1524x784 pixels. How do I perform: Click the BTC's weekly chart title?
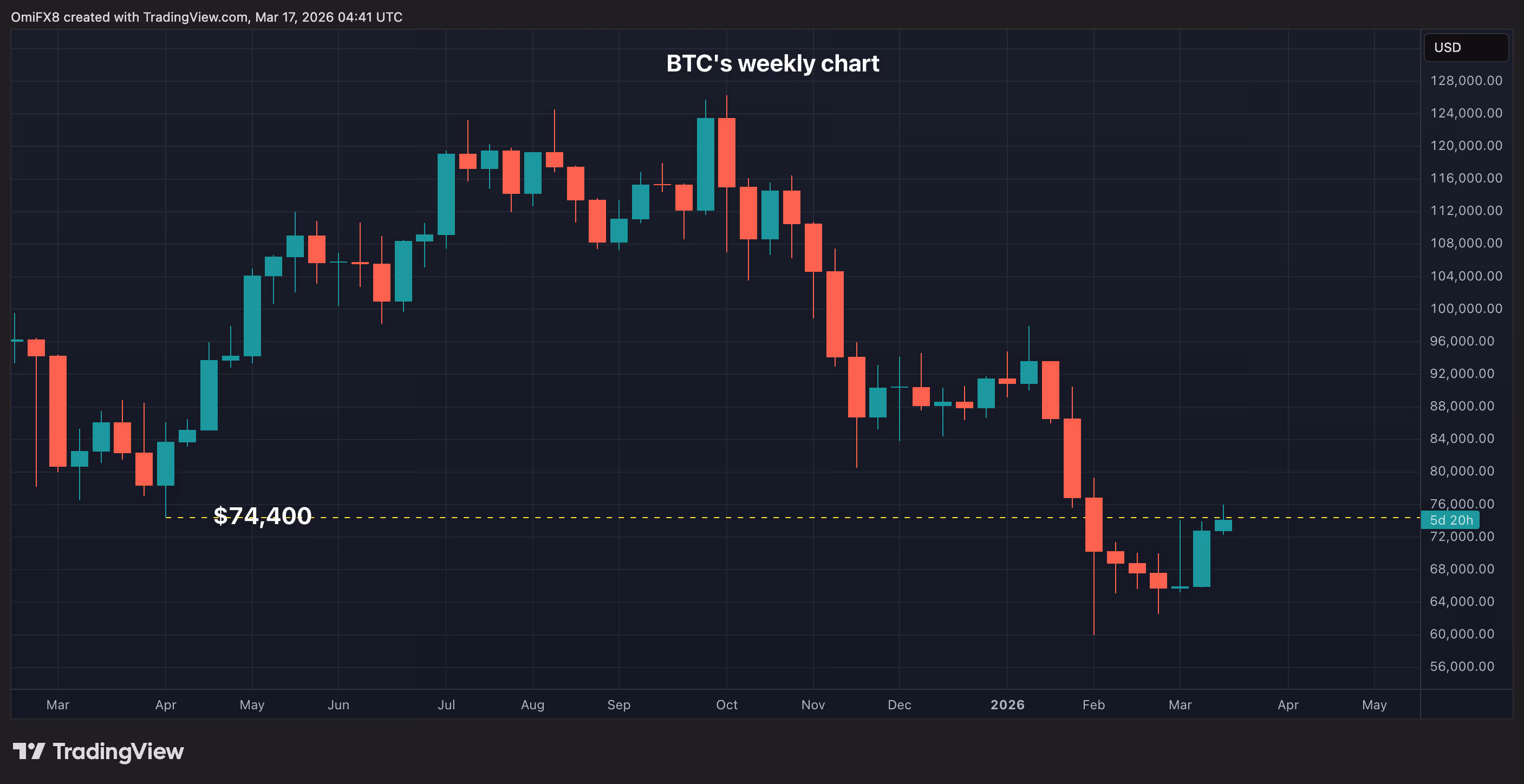coord(772,64)
